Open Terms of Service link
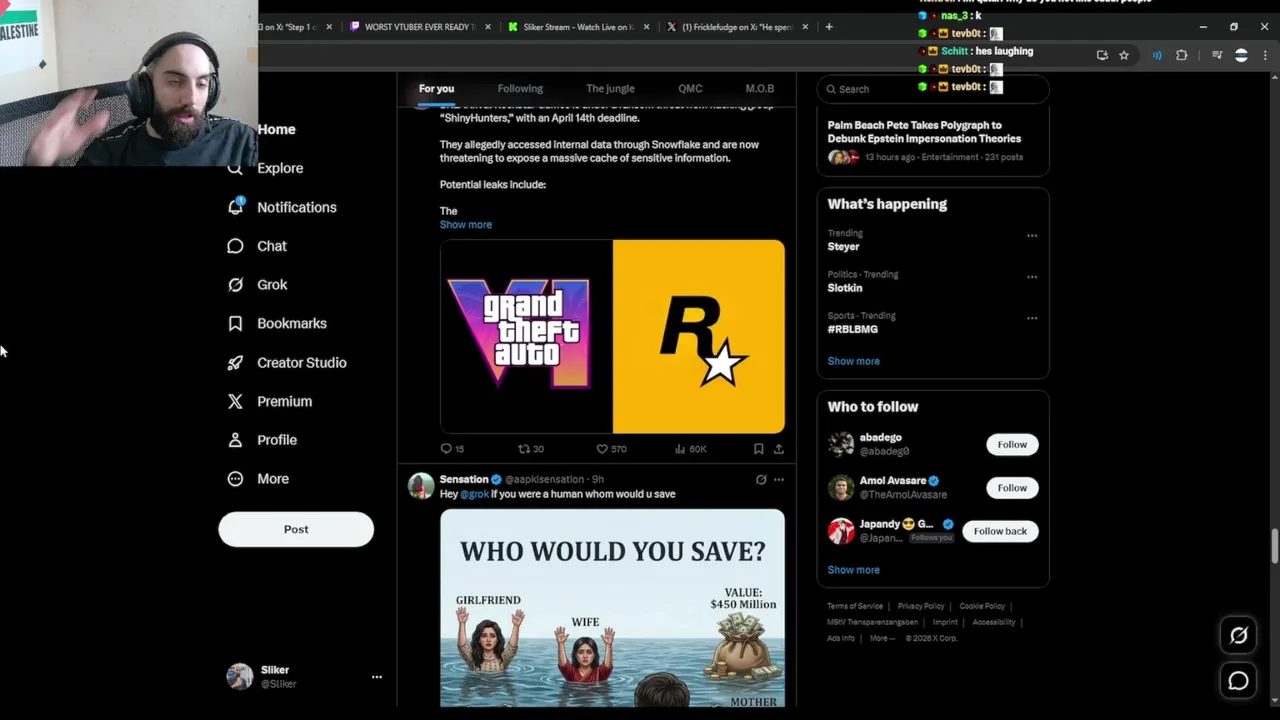 click(855, 606)
